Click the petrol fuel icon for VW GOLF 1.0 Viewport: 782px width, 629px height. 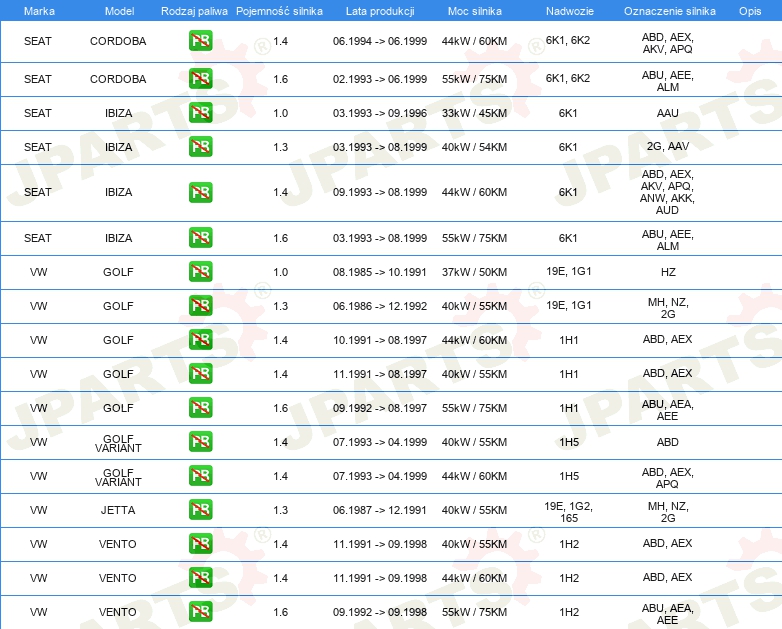tap(200, 272)
